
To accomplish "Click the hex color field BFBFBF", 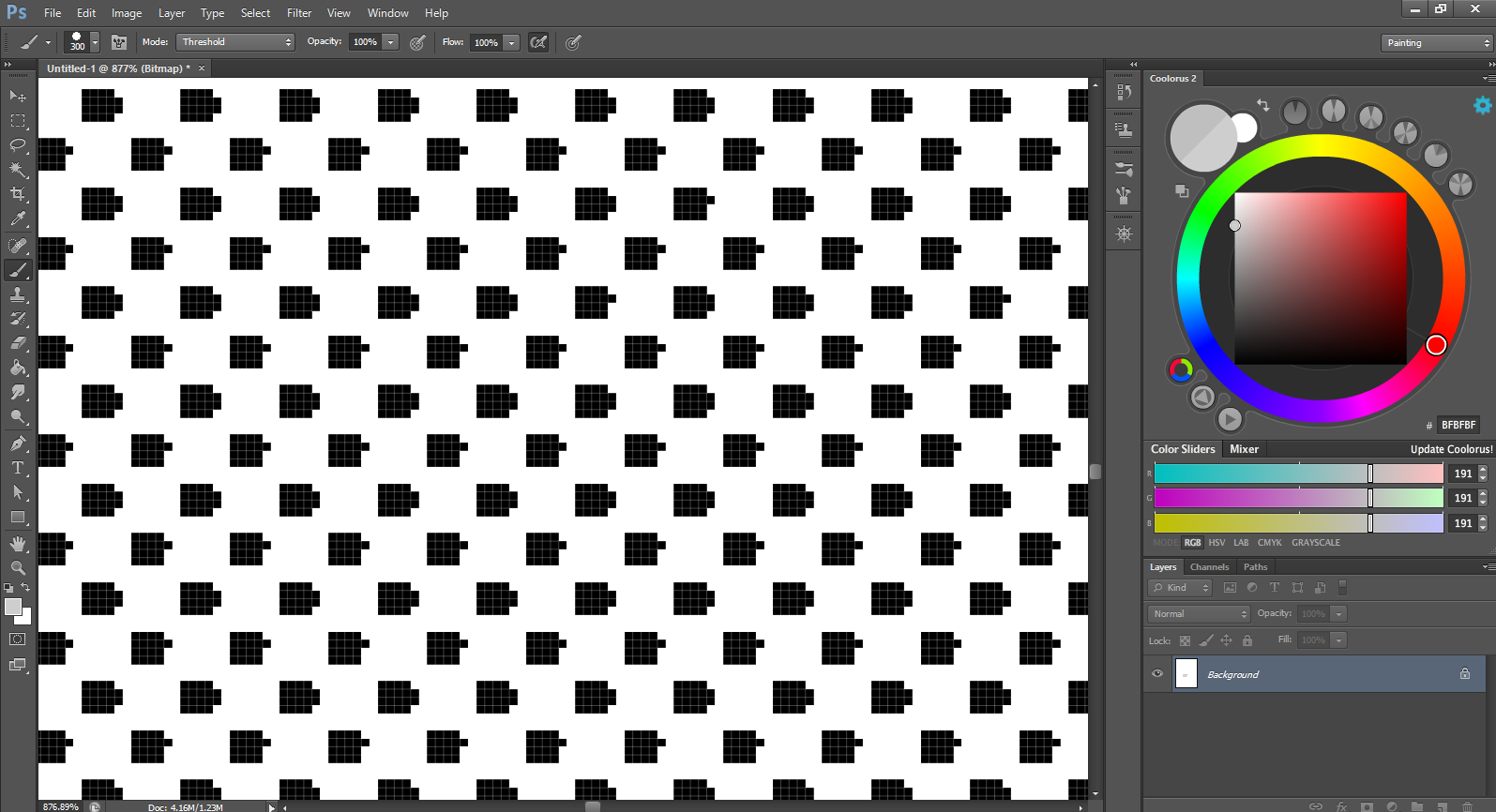I will (1458, 425).
